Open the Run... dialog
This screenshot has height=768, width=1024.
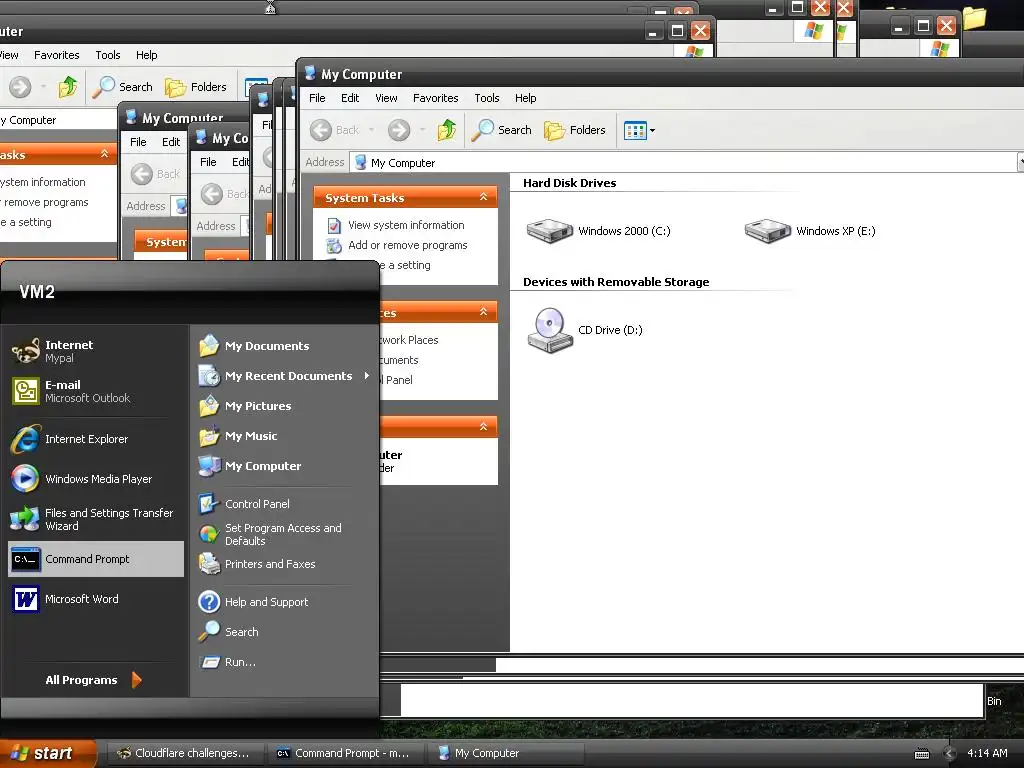[227, 662]
